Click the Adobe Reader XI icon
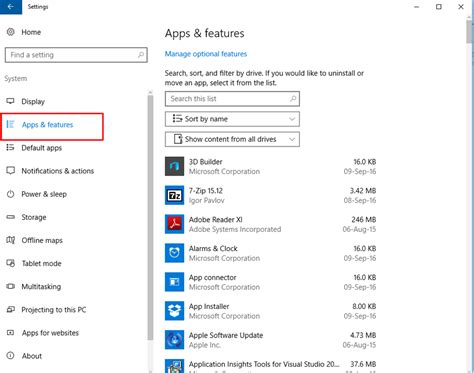Image resolution: width=474 pixels, height=373 pixels. 174,224
